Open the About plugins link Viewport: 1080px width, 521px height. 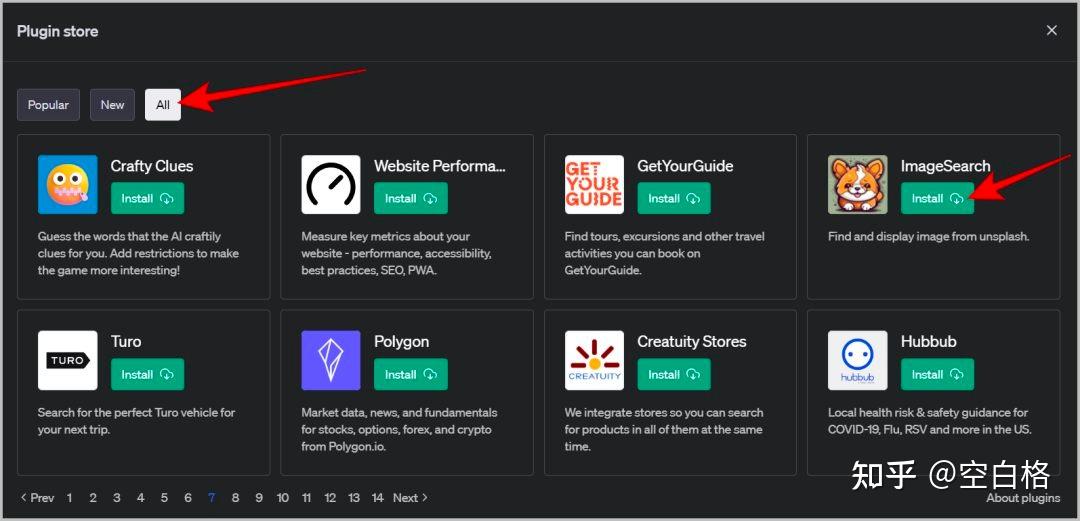[x=1023, y=498]
